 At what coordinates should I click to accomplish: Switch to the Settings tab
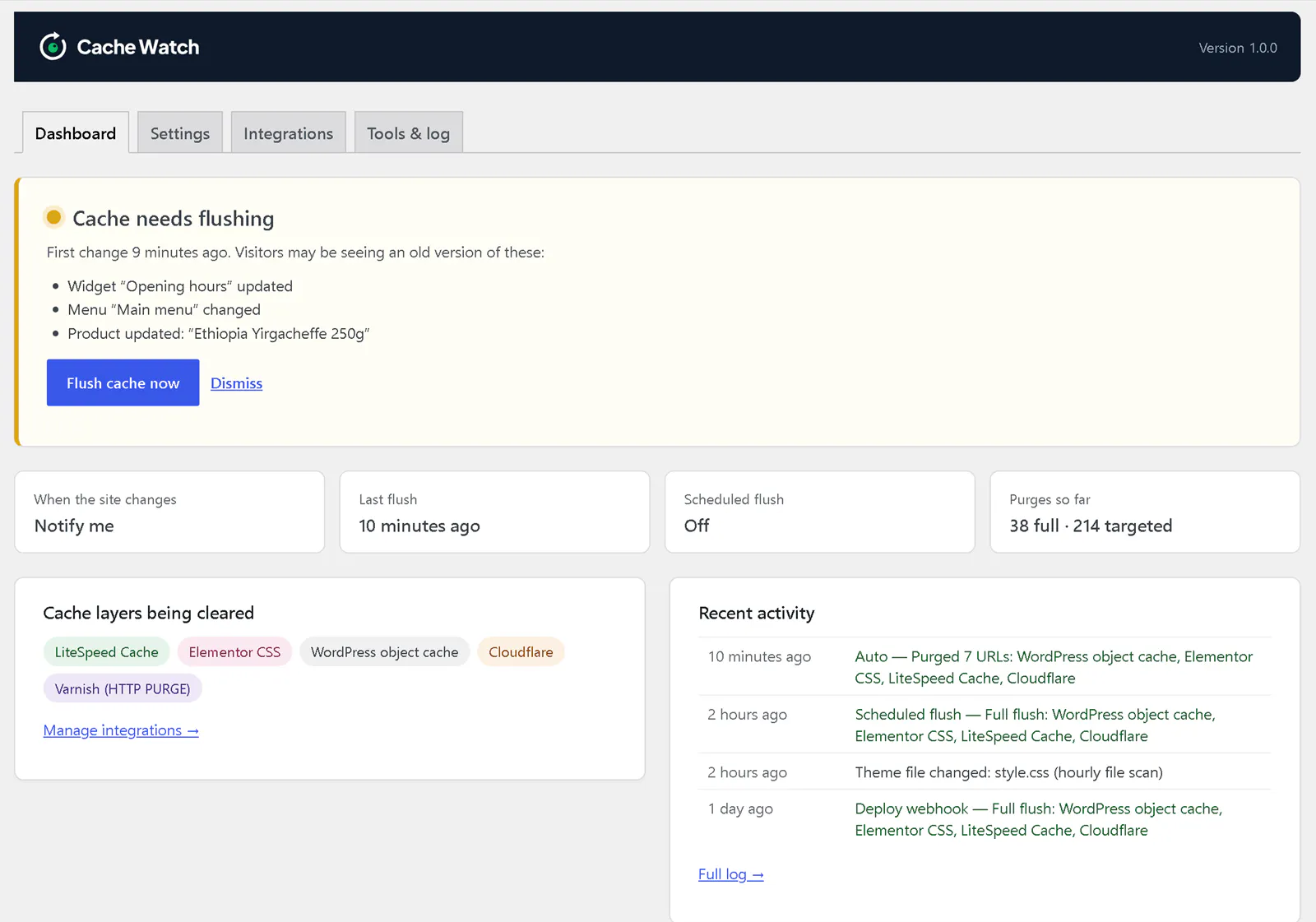(180, 133)
